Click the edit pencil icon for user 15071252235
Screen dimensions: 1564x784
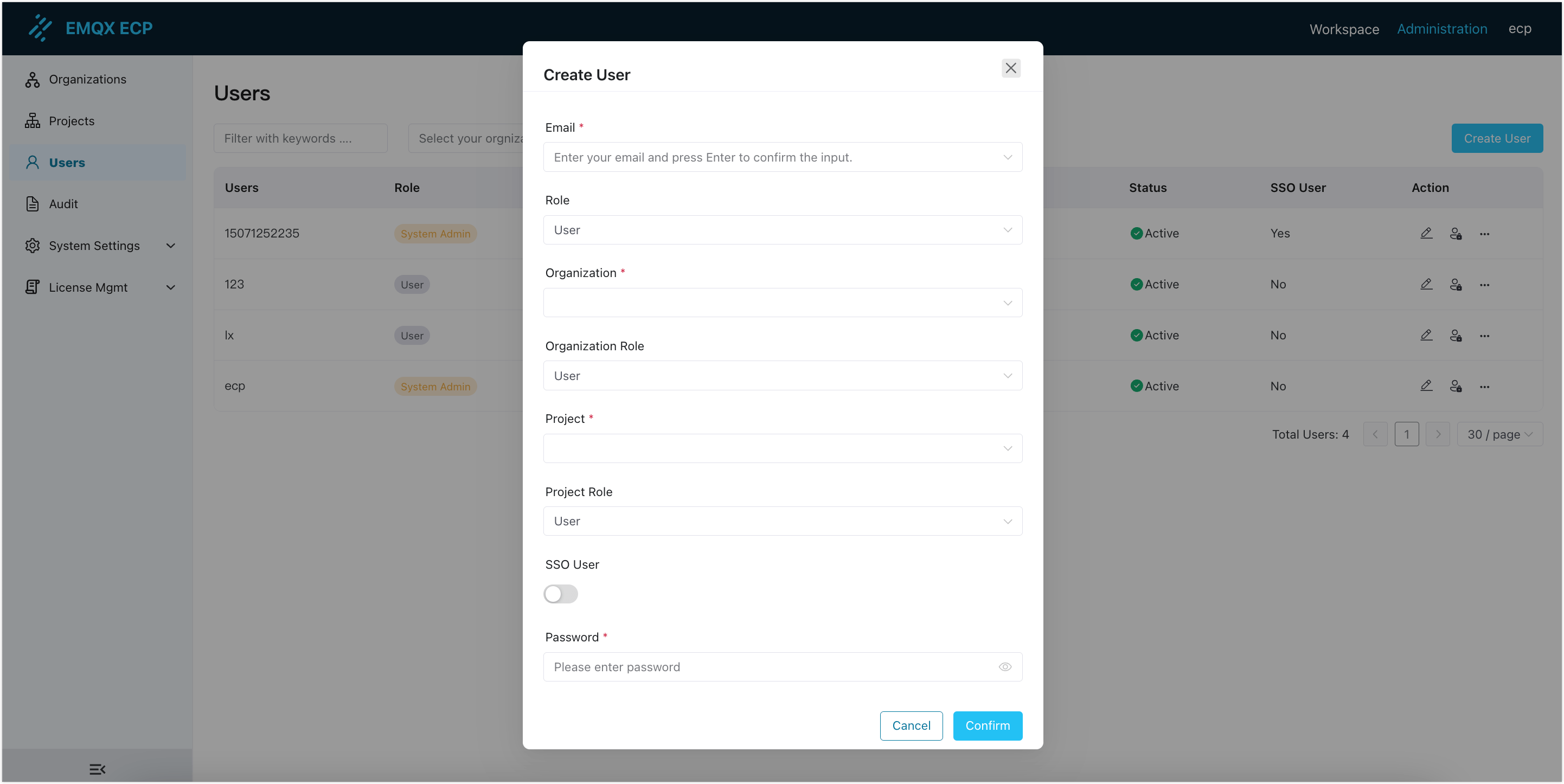[x=1426, y=234]
